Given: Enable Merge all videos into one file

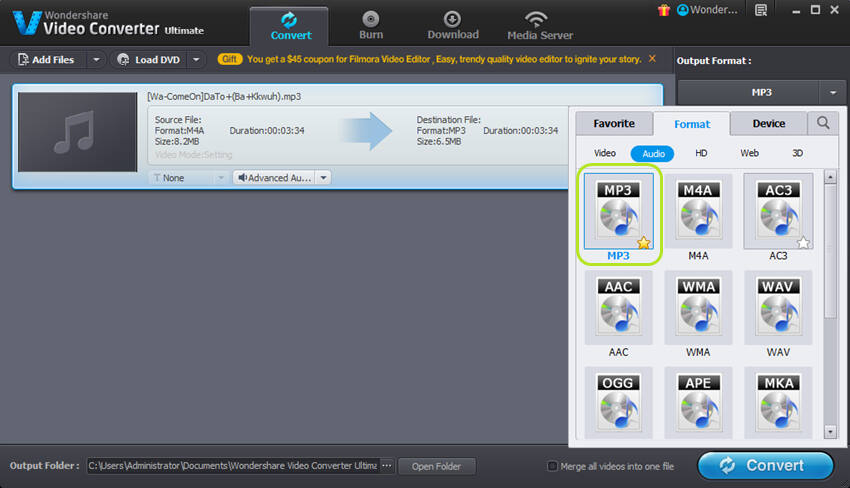Looking at the screenshot, I should point(552,466).
